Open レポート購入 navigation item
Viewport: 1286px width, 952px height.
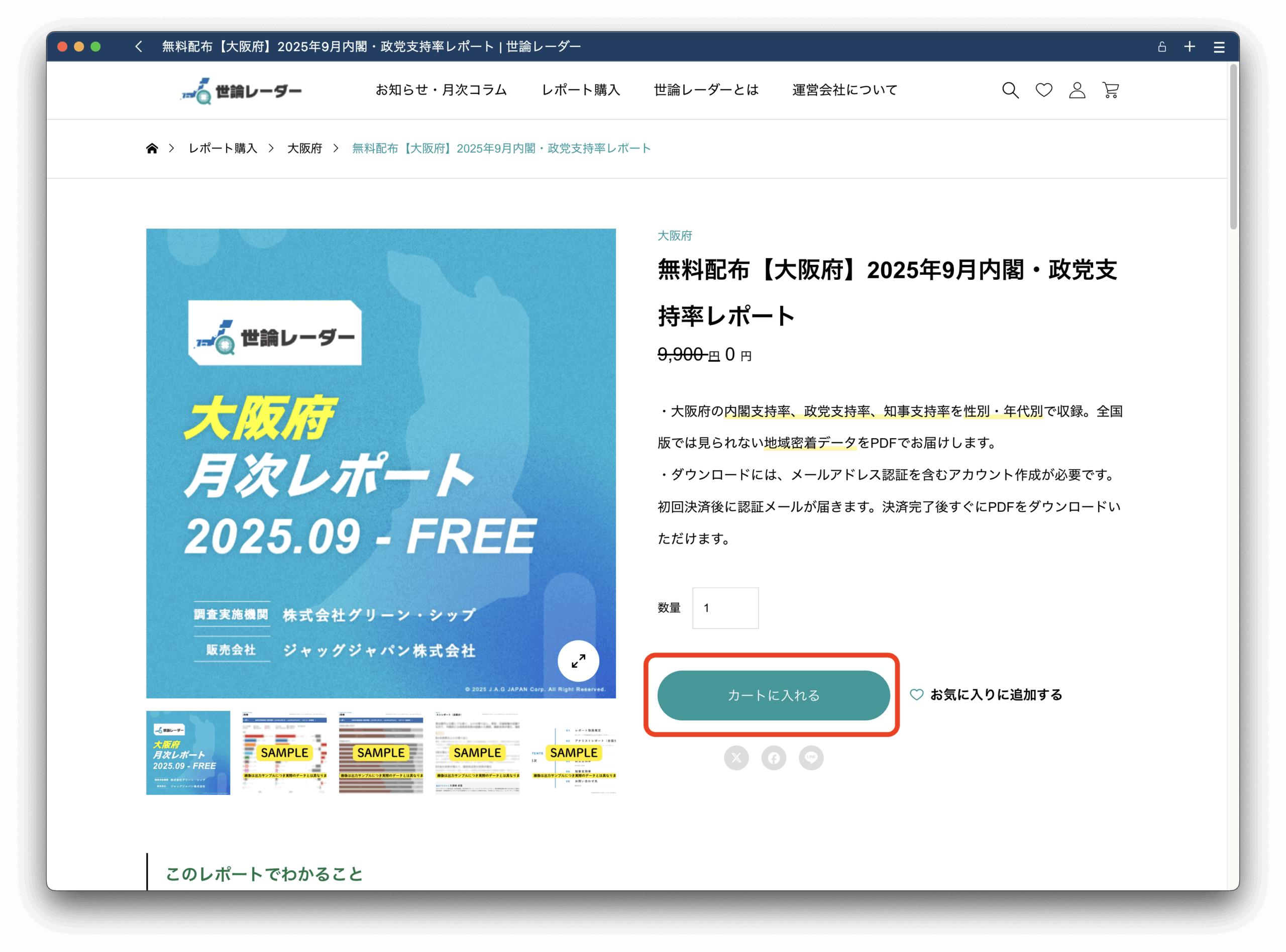pos(580,90)
